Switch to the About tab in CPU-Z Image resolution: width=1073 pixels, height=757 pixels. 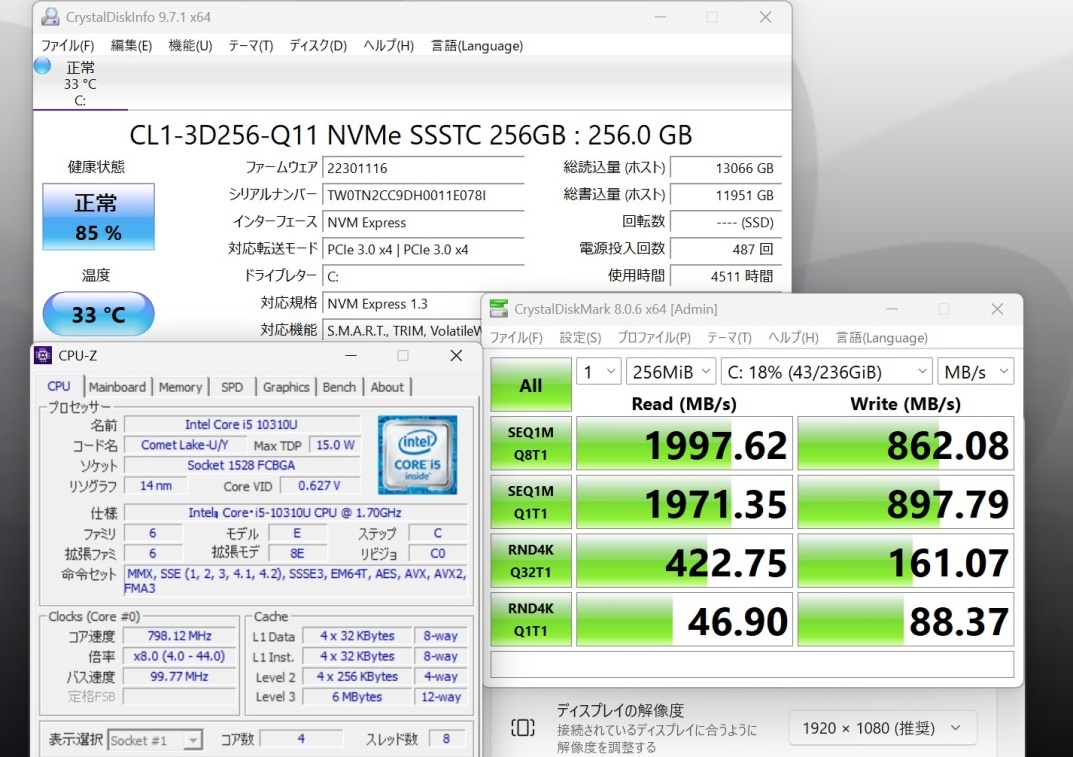(x=387, y=387)
